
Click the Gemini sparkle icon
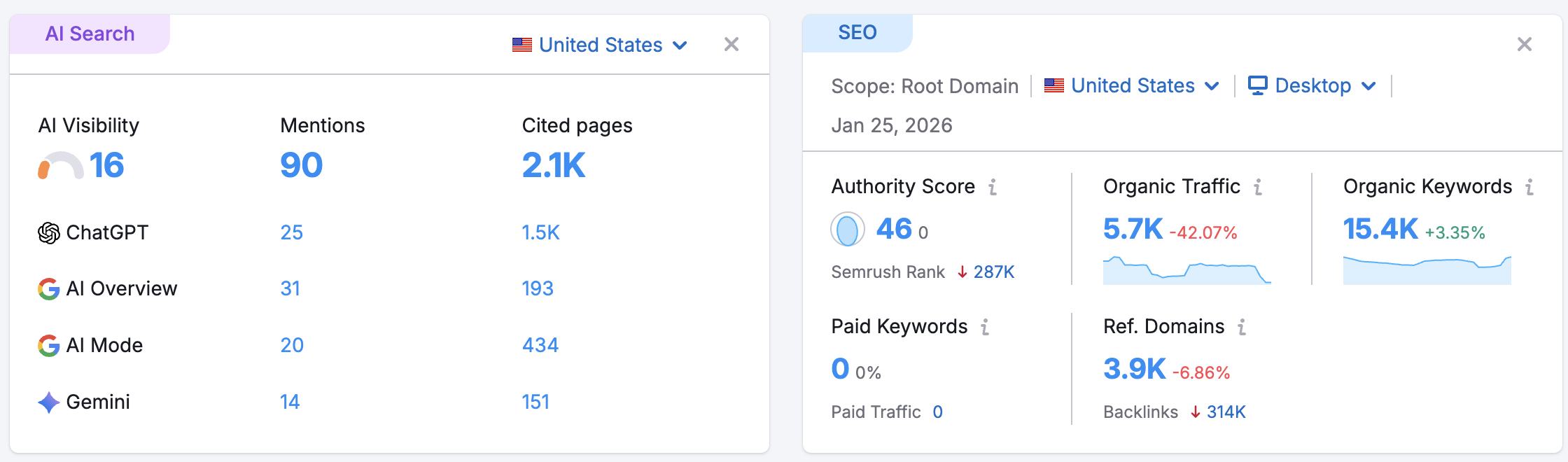click(x=49, y=402)
